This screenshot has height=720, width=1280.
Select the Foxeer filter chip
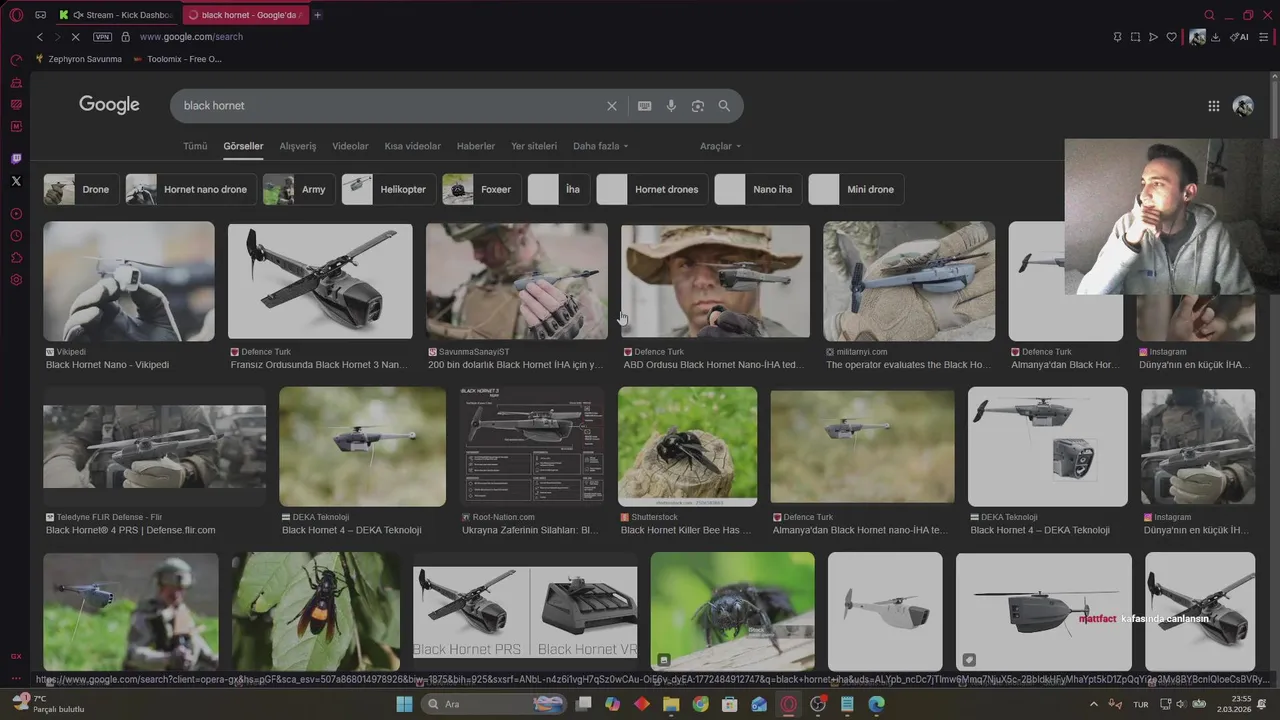[481, 189]
